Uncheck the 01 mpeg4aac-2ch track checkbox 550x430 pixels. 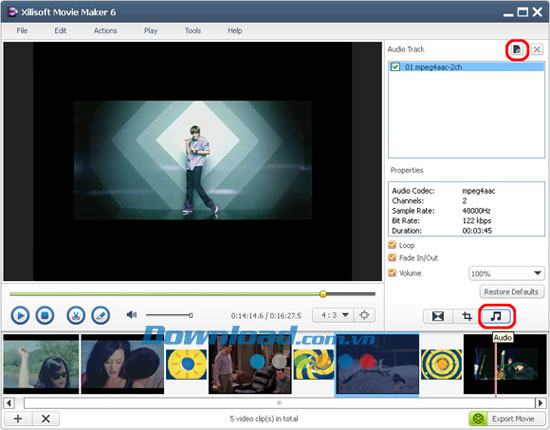point(395,67)
